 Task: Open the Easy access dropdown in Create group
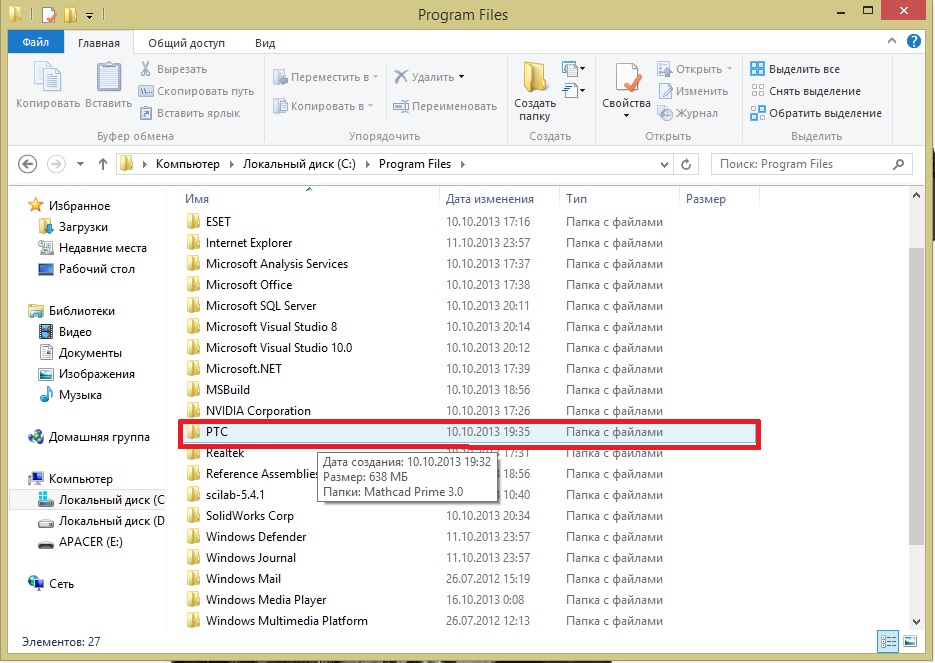pyautogui.click(x=573, y=91)
